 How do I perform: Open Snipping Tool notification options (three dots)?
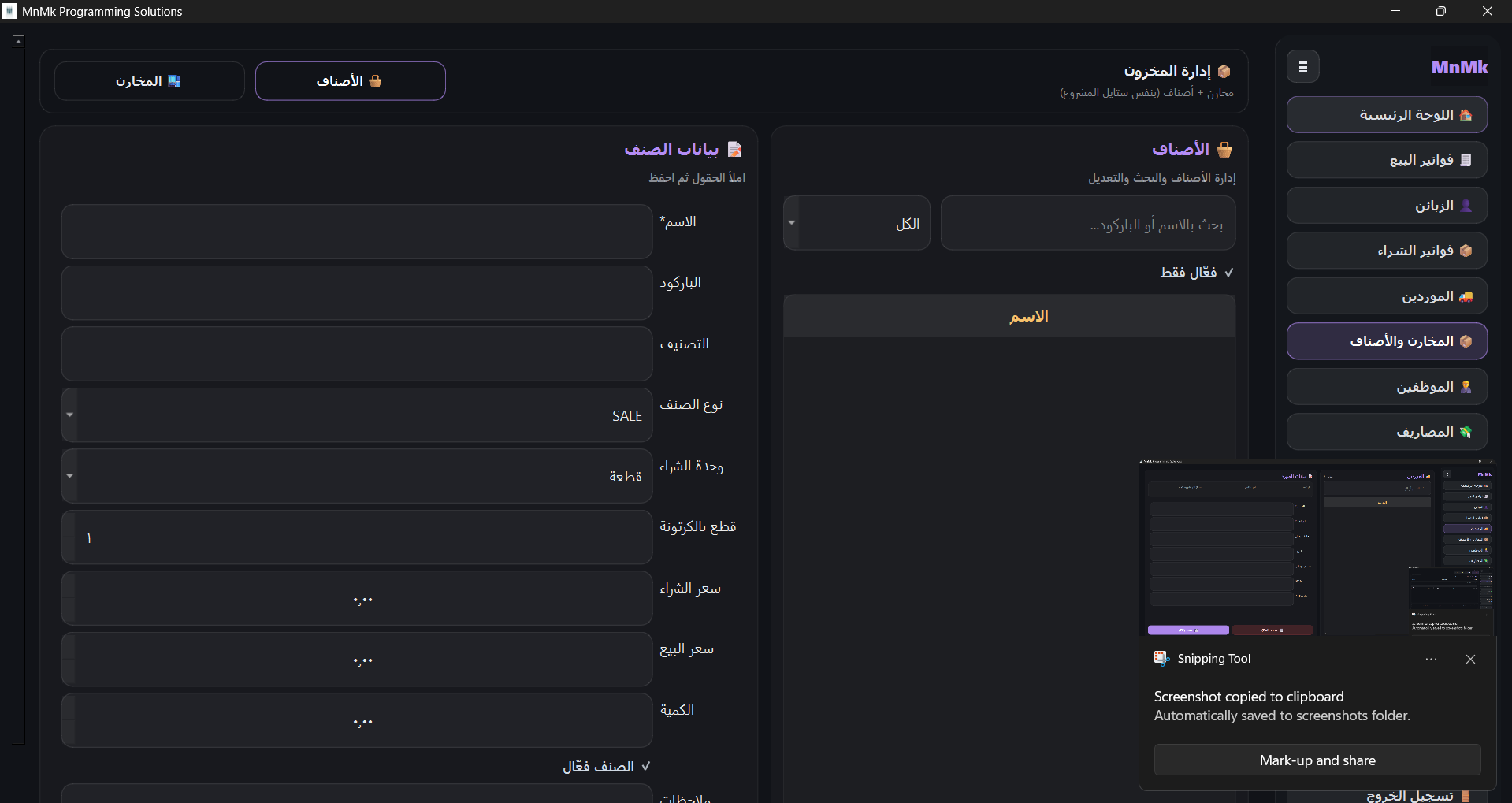1431,660
